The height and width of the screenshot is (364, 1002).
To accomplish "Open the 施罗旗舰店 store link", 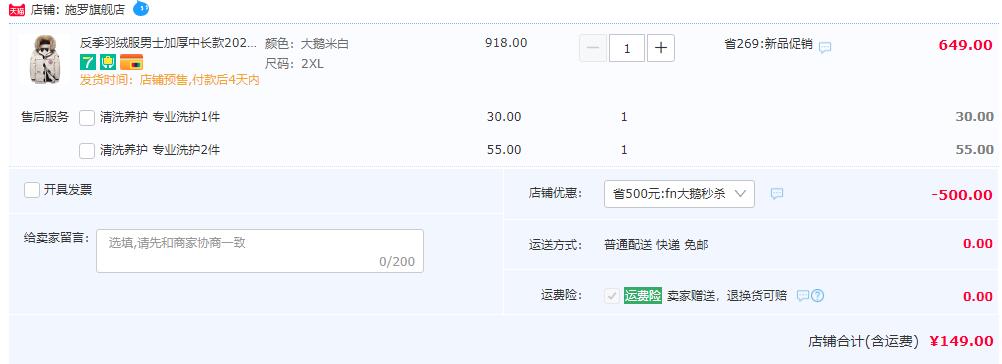I will click(x=95, y=10).
